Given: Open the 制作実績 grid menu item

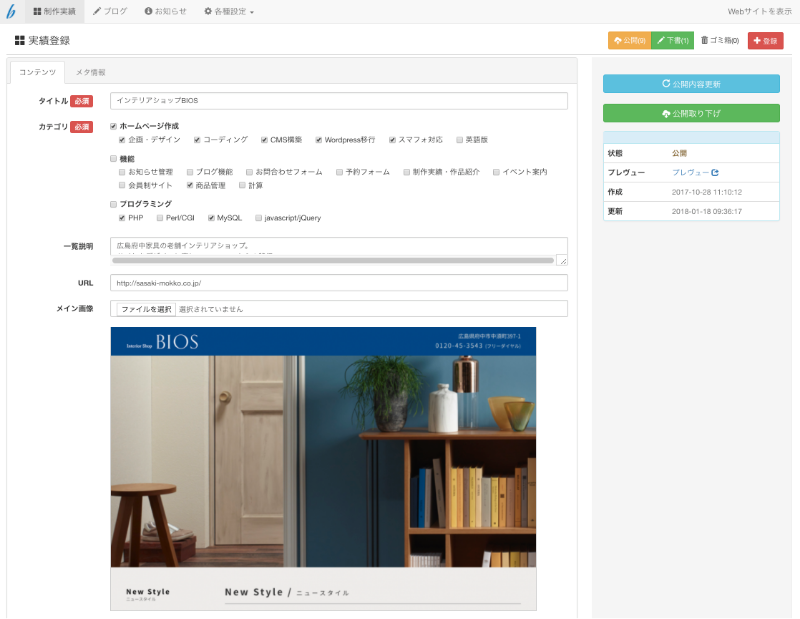Looking at the screenshot, I should point(54,11).
